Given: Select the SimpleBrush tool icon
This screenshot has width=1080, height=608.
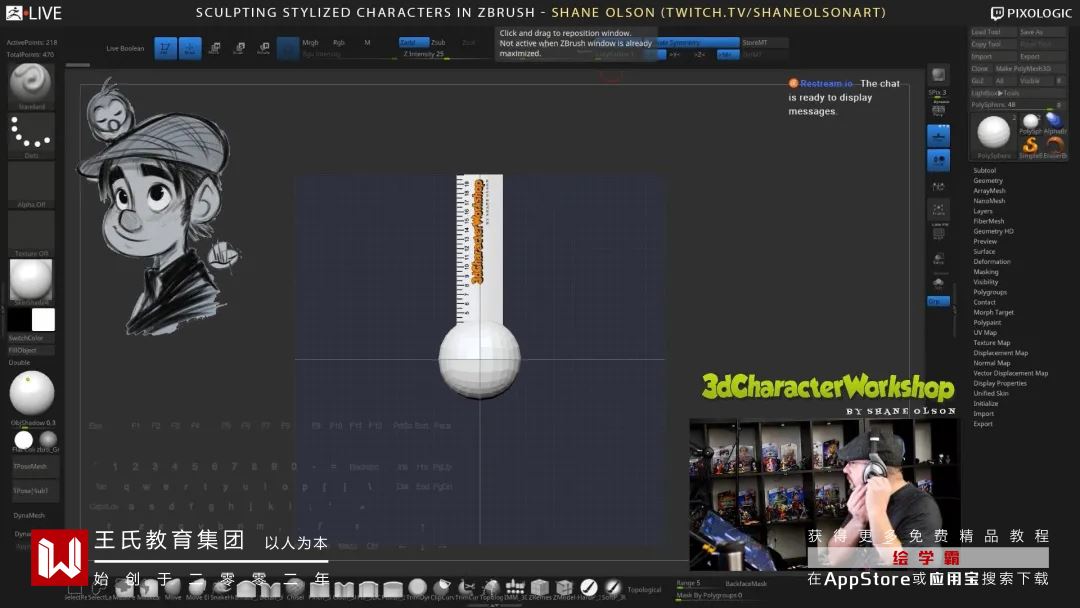Looking at the screenshot, I should 1030,147.
